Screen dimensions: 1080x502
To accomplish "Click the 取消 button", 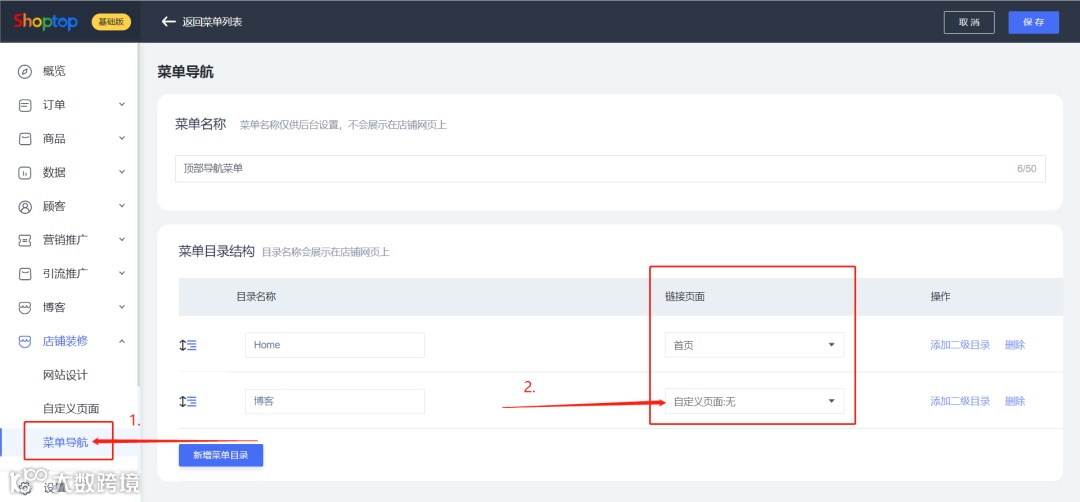I will [969, 22].
